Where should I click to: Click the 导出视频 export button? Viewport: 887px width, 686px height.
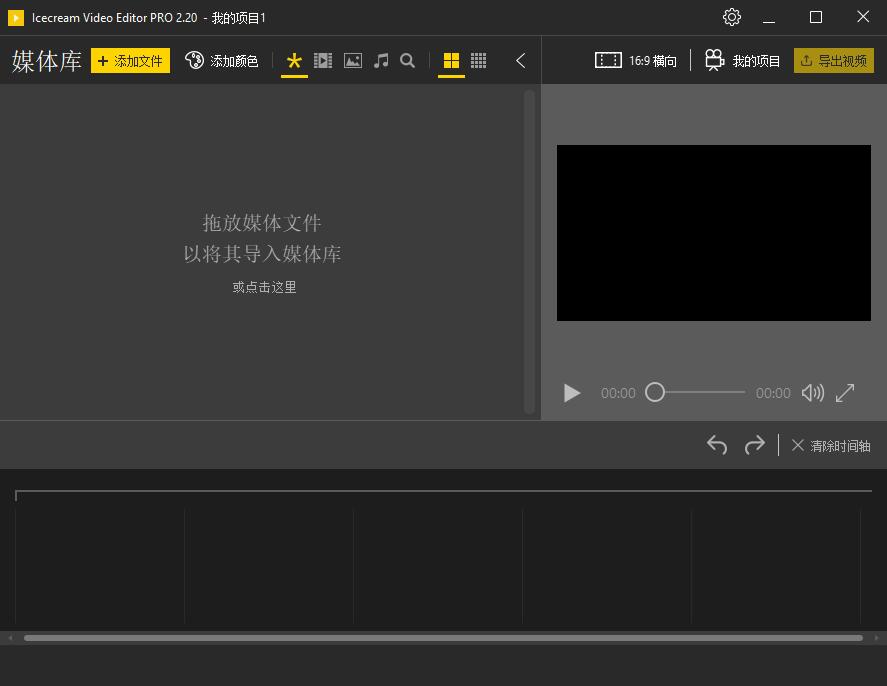click(x=834, y=61)
